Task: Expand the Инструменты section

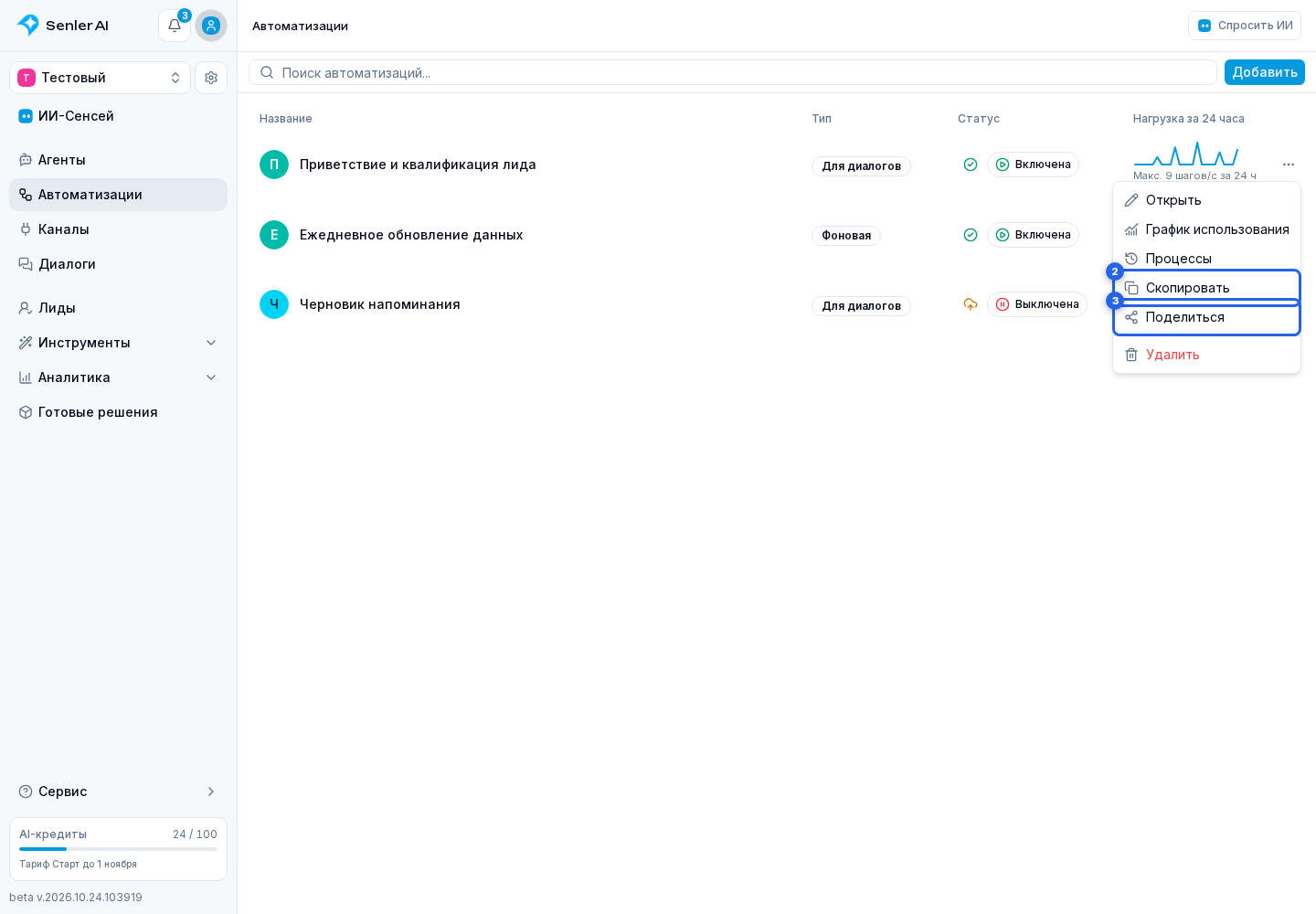Action: pyautogui.click(x=118, y=343)
